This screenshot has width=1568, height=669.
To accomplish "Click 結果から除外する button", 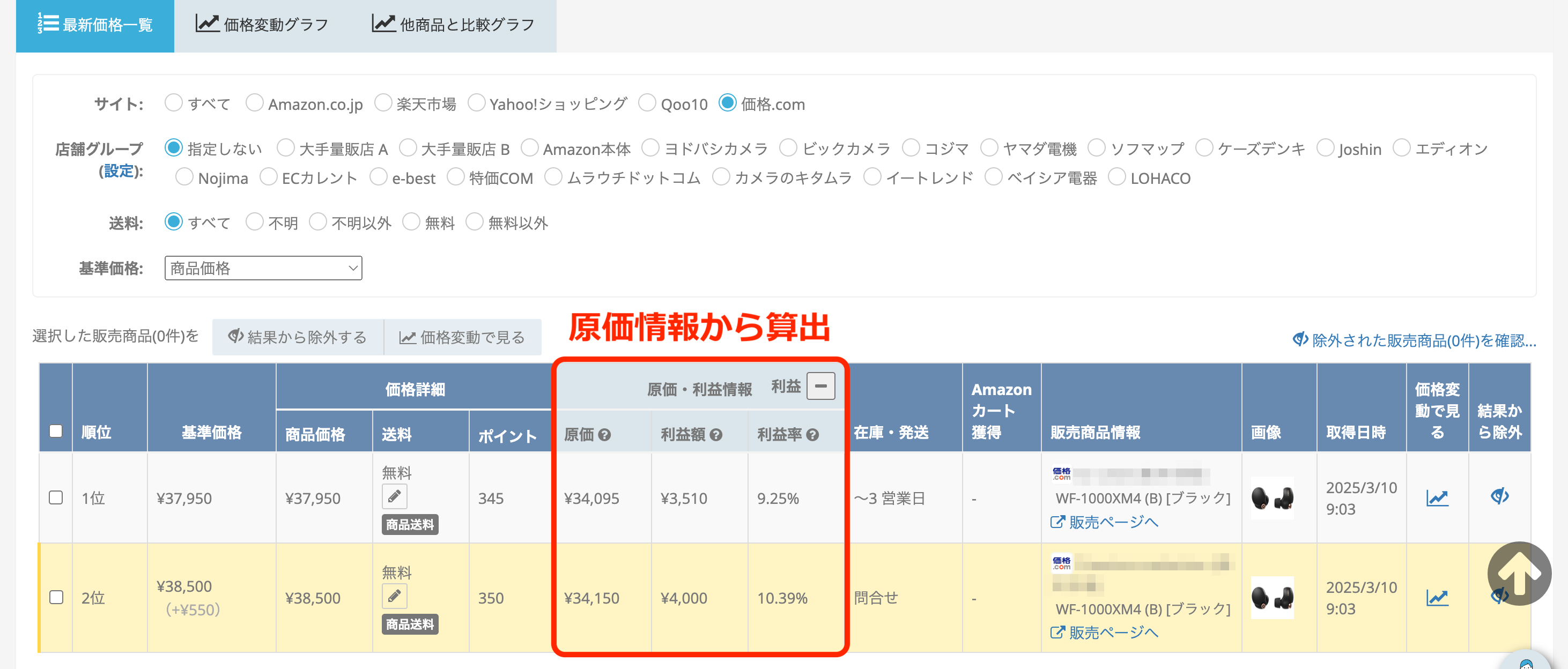I will click(298, 337).
